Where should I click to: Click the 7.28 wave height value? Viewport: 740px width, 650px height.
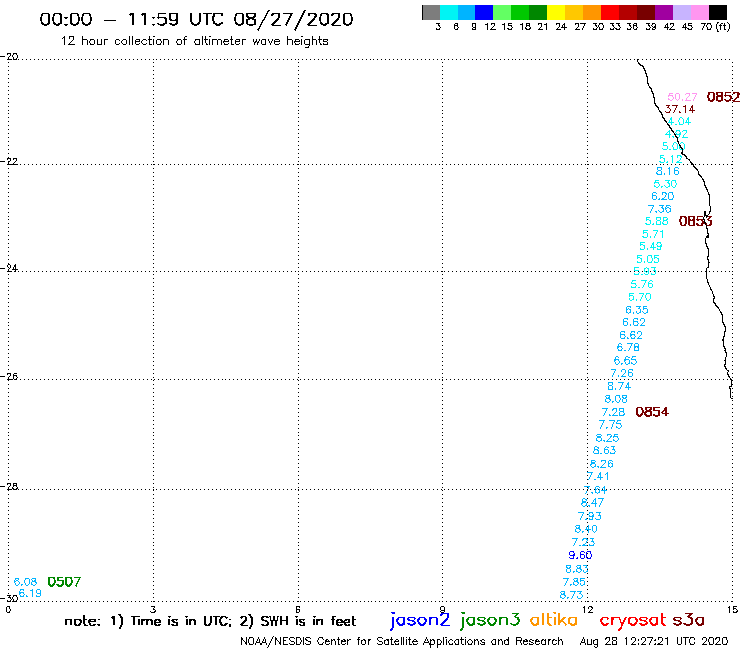(x=613, y=412)
